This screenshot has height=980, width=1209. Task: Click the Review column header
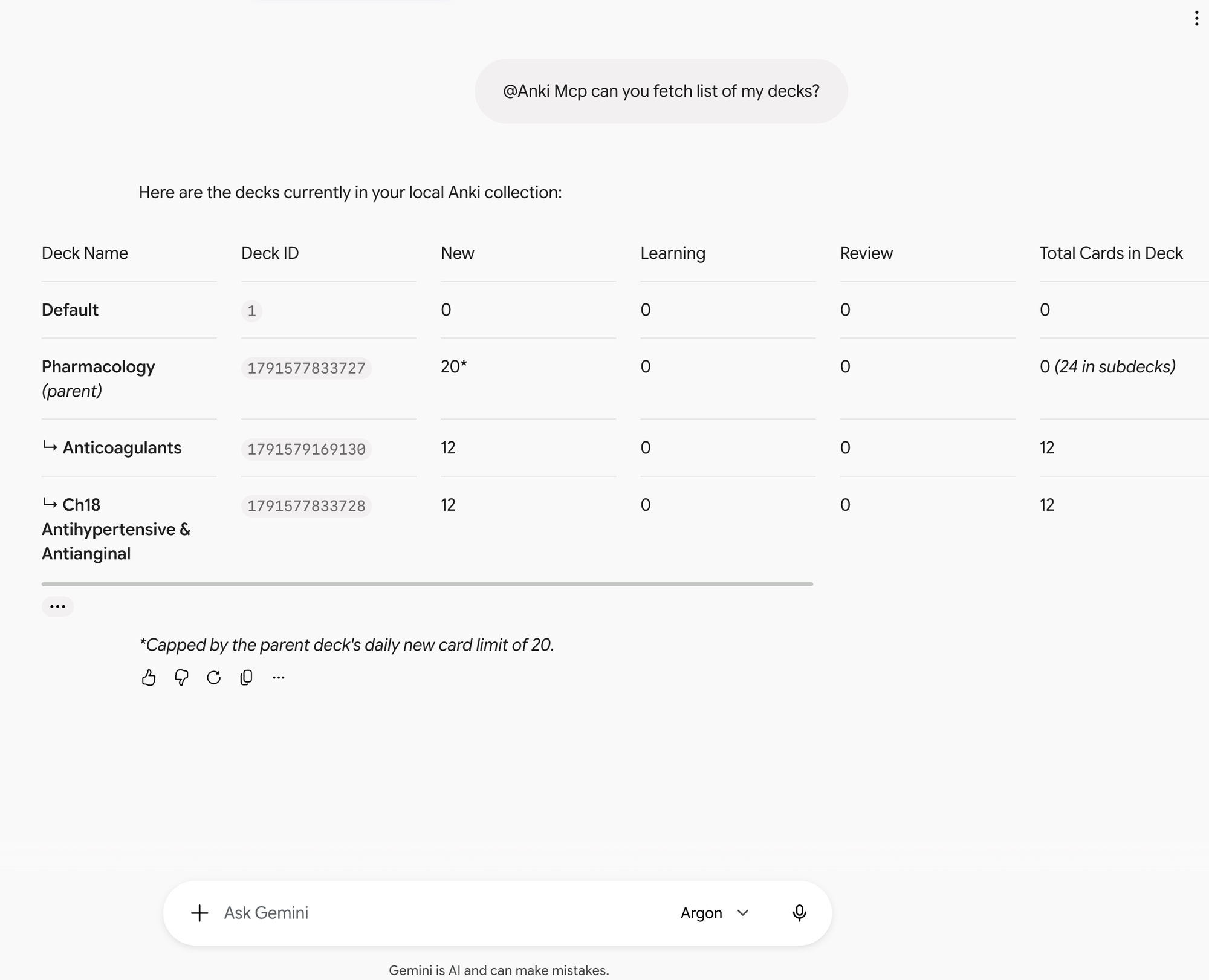(866, 253)
